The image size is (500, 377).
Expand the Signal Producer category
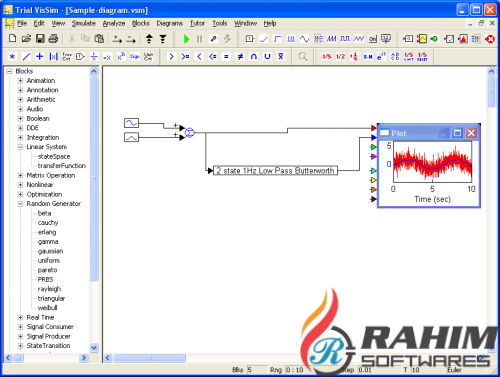point(20,336)
